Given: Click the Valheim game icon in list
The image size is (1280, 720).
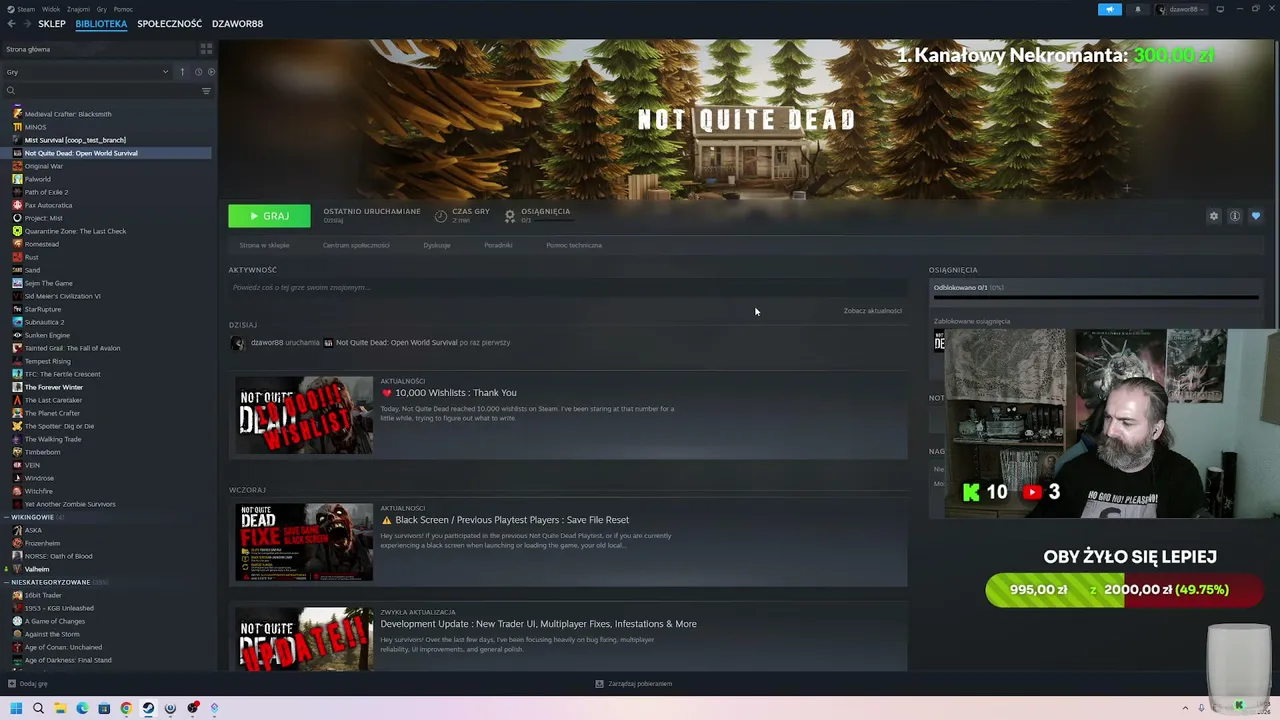Looking at the screenshot, I should (17, 569).
